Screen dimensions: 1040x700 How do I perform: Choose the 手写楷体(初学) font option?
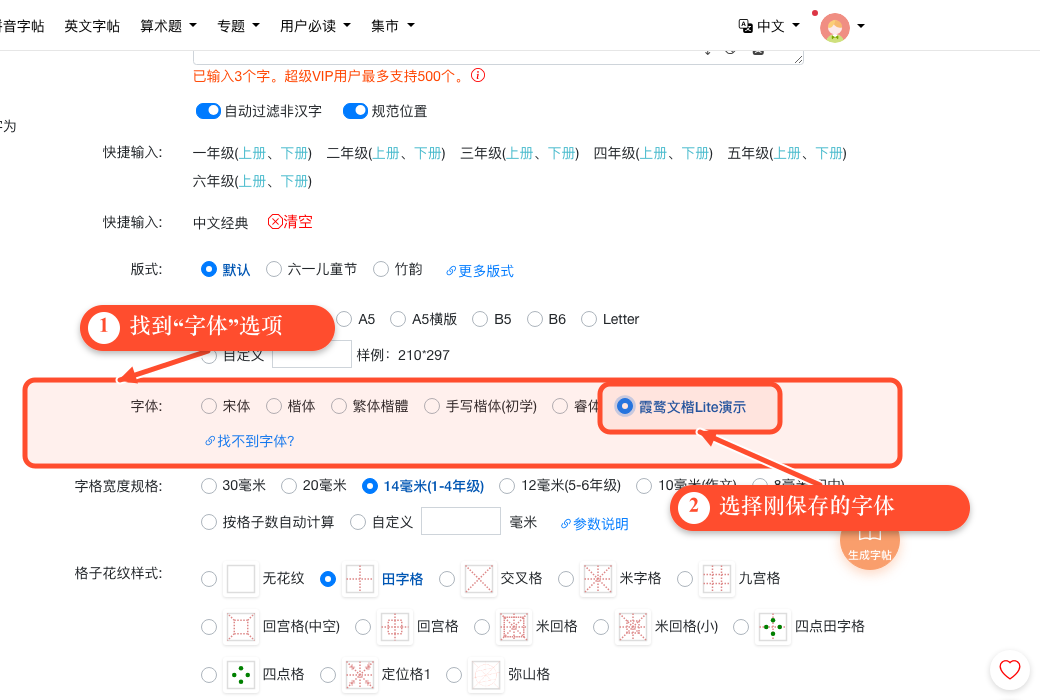tap(432, 406)
